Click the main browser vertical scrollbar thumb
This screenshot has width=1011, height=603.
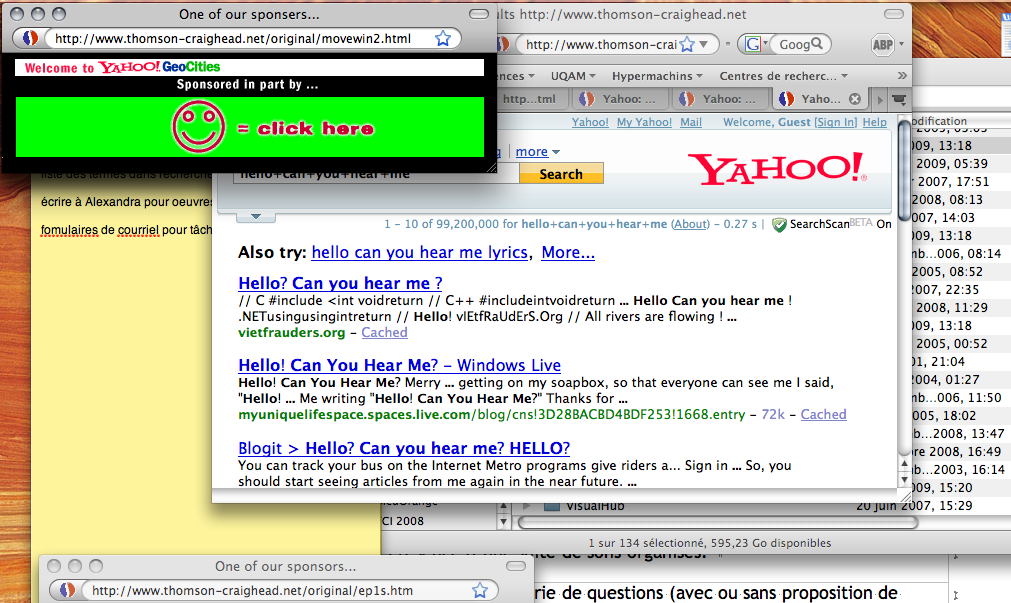point(905,170)
